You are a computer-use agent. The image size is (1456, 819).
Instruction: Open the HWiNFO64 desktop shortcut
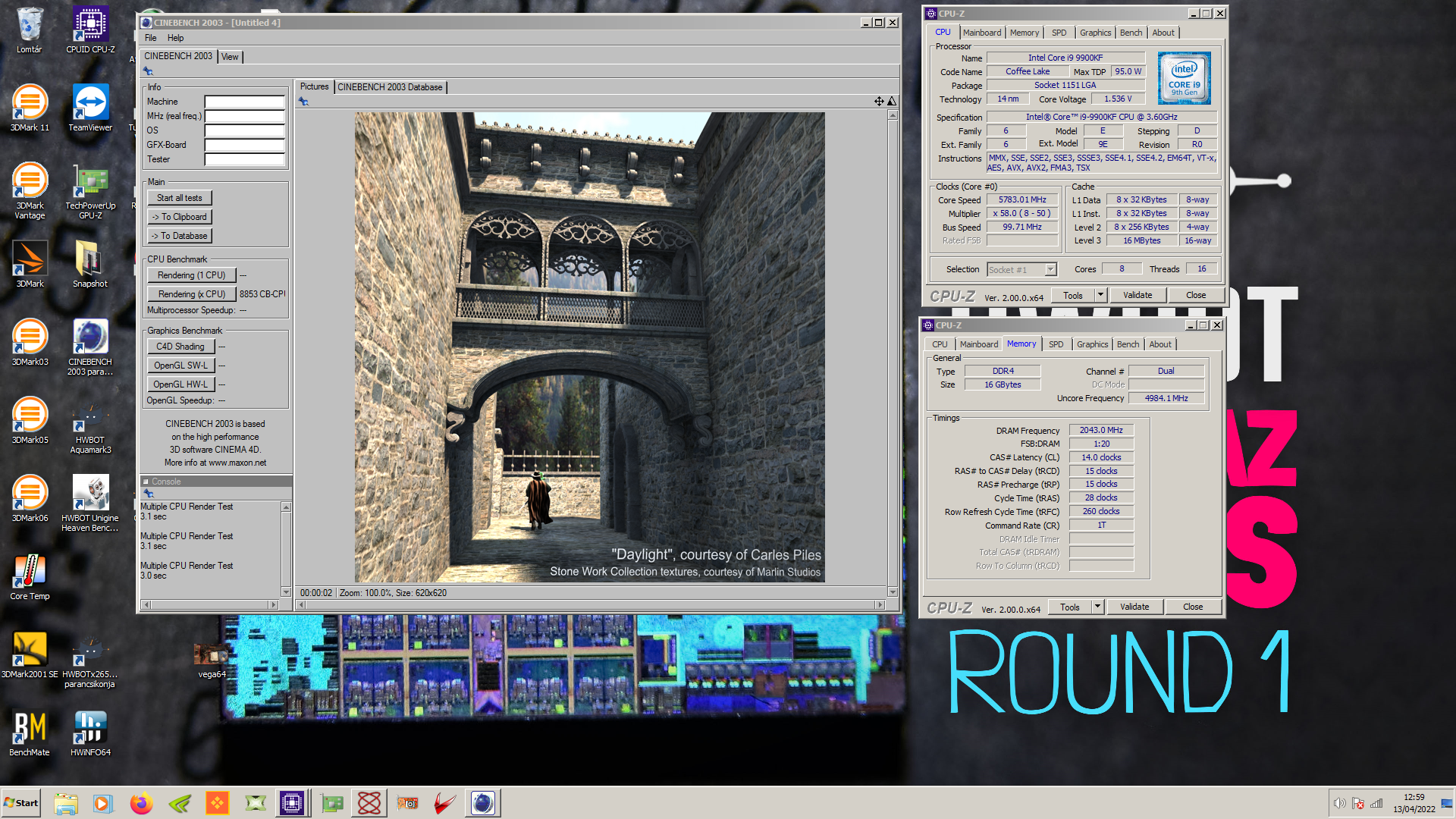[90, 733]
